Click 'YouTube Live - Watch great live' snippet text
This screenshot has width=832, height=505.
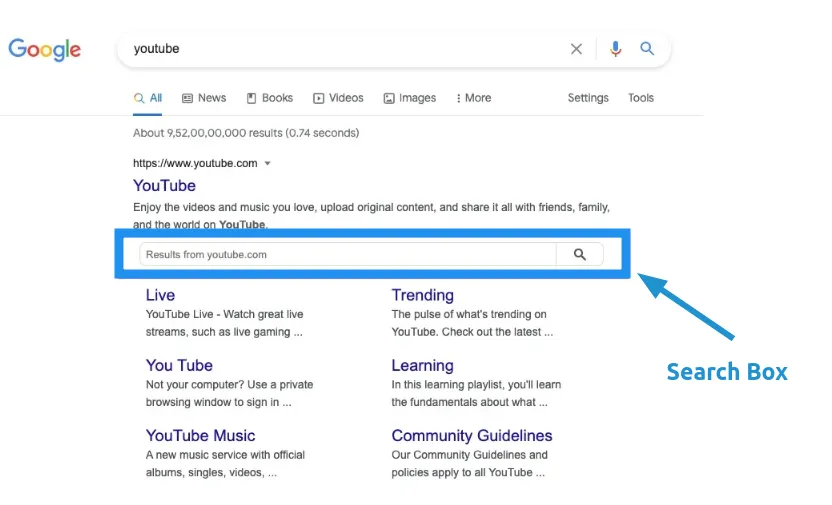[x=224, y=315]
